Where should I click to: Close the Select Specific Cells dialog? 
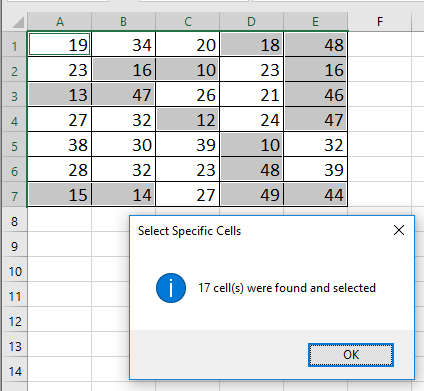(x=399, y=230)
